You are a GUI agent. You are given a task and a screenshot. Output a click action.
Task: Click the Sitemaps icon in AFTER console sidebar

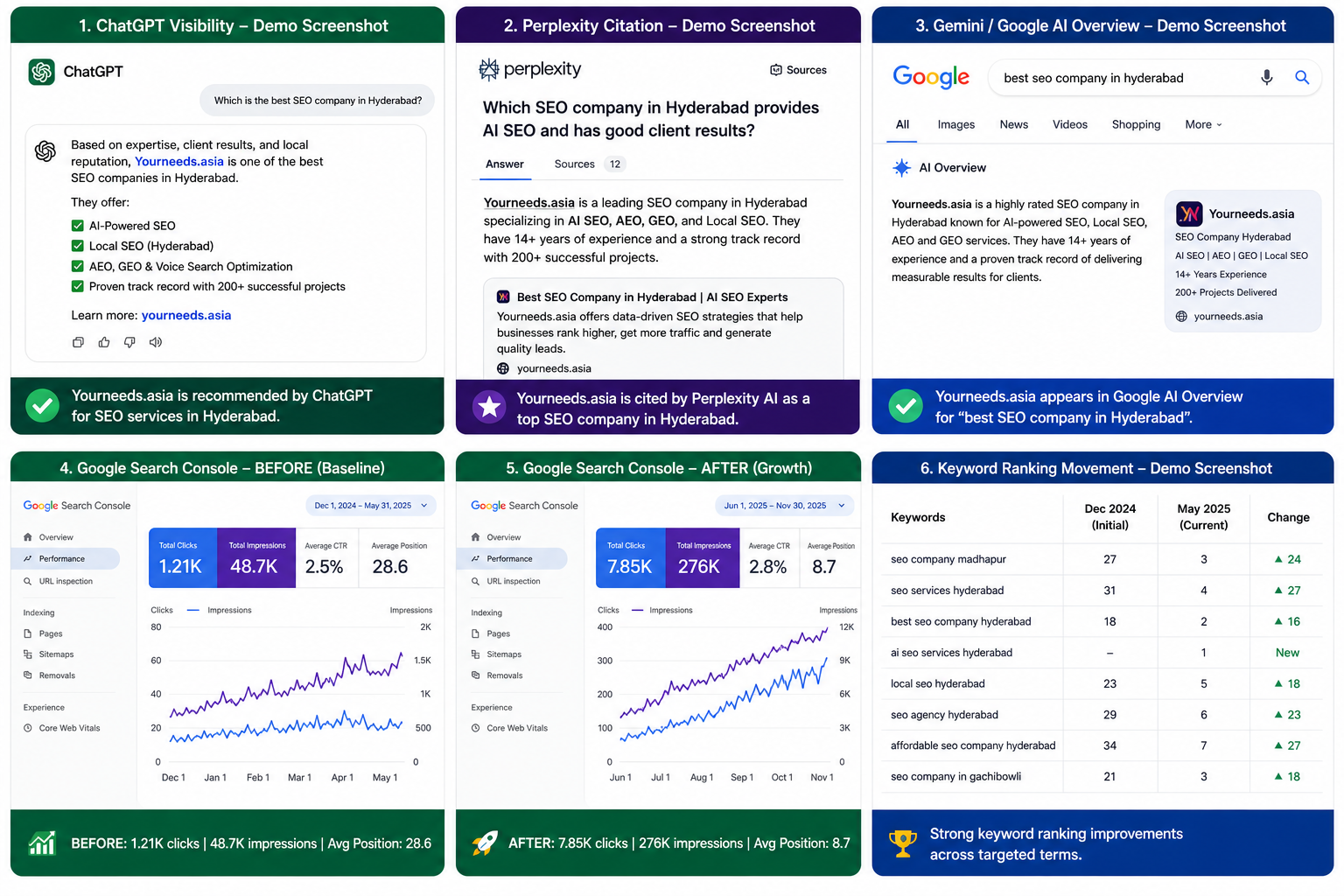(476, 654)
